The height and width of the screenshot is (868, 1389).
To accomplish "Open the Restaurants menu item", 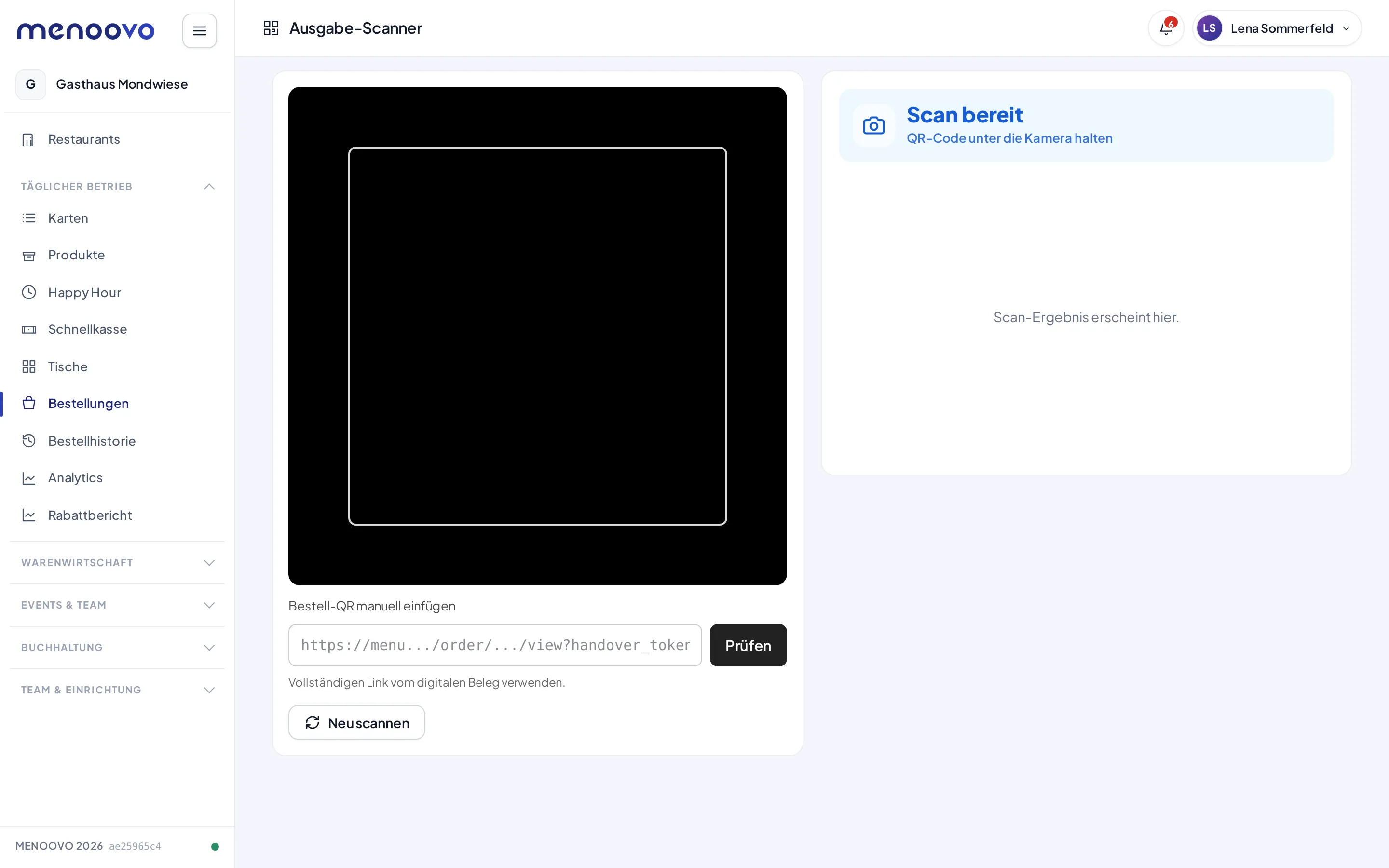I will pos(117,139).
